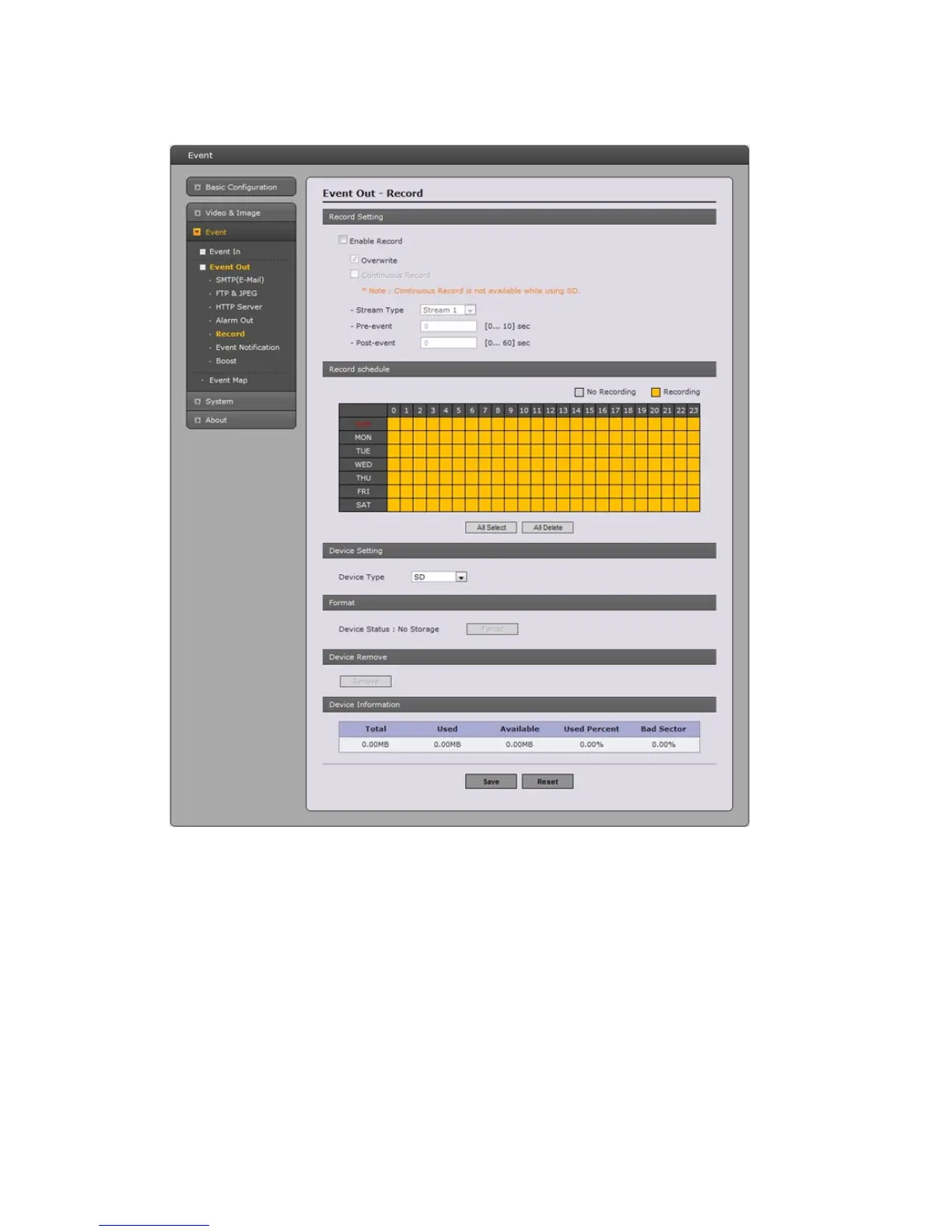Click the hour 10 column header

(x=523, y=410)
